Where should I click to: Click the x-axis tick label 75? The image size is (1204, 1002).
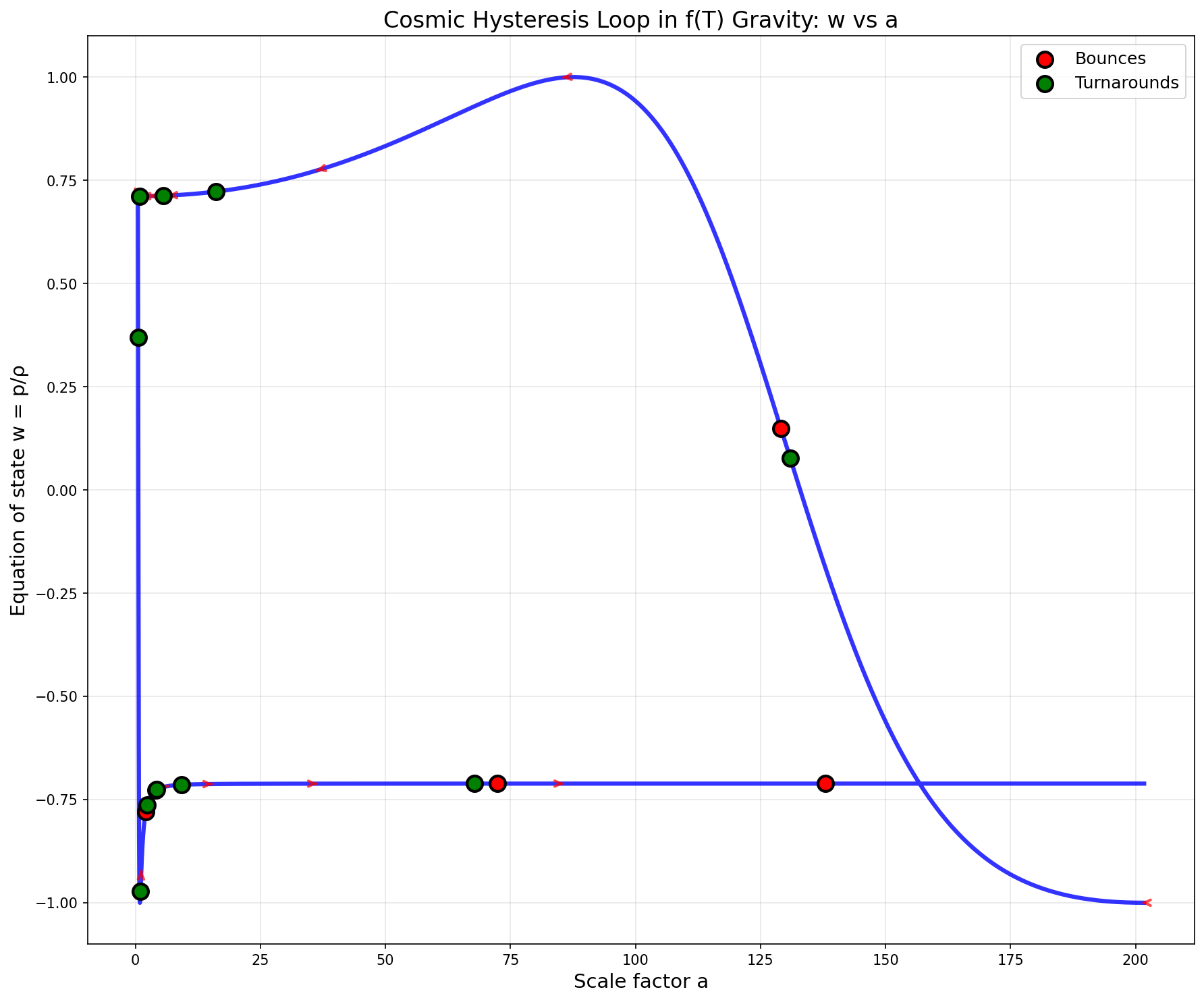(510, 959)
